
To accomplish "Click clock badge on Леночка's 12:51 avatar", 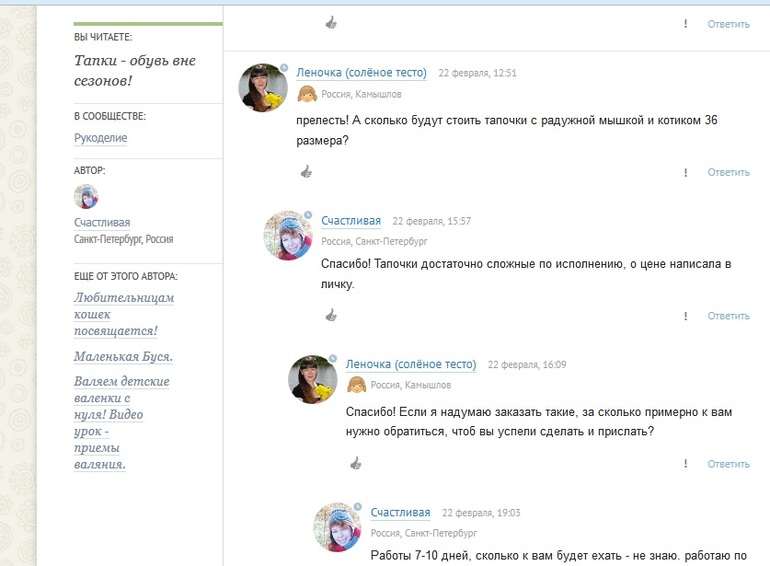I will pyautogui.click(x=284, y=67).
